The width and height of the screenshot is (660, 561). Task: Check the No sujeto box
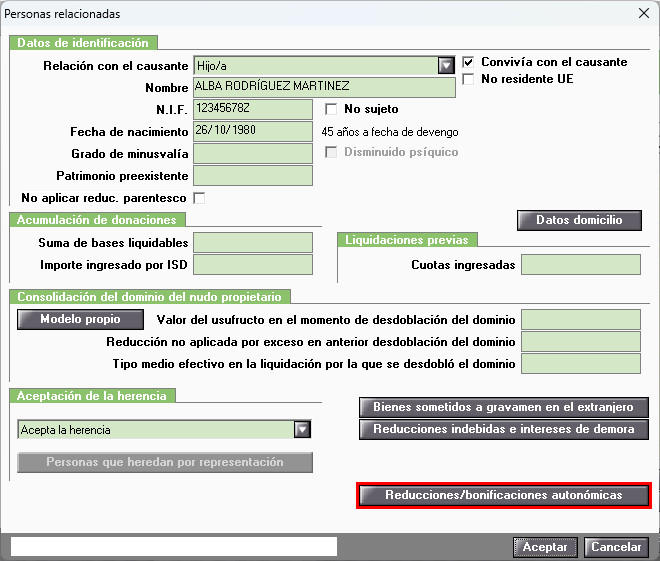click(x=331, y=109)
